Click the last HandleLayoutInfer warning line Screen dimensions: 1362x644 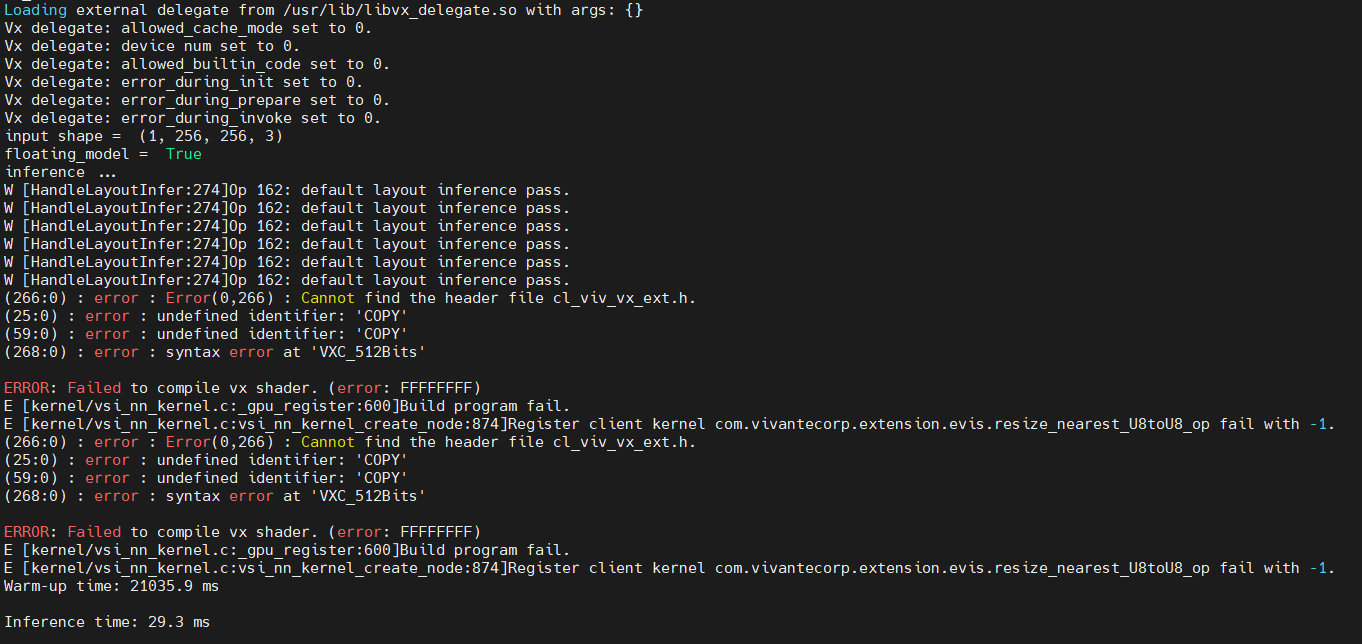[287, 280]
